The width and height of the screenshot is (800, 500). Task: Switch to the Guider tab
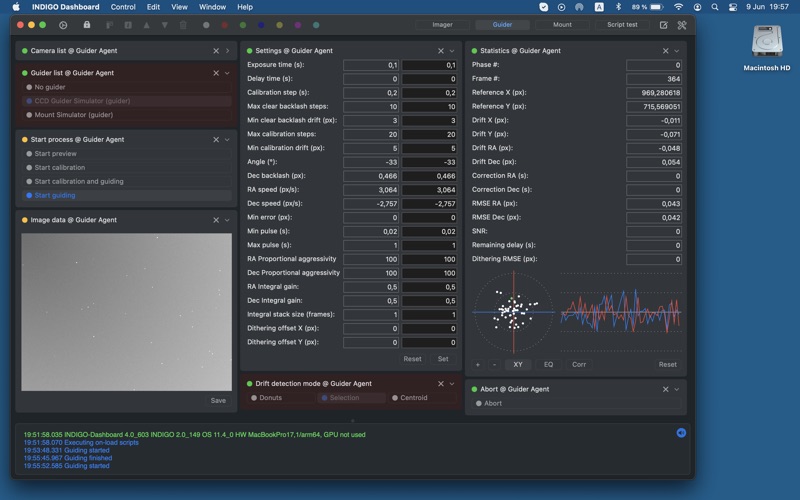pyautogui.click(x=502, y=24)
